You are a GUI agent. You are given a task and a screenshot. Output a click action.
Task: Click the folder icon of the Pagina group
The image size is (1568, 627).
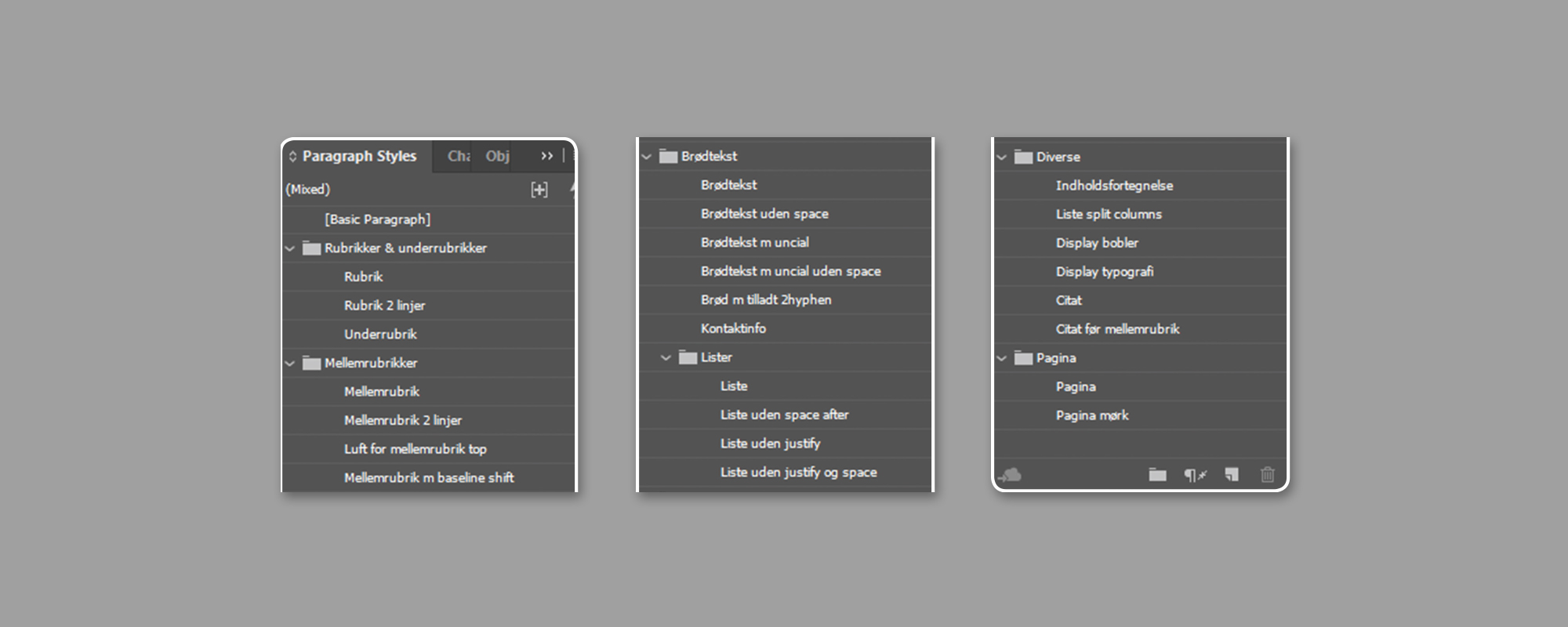pos(1023,358)
